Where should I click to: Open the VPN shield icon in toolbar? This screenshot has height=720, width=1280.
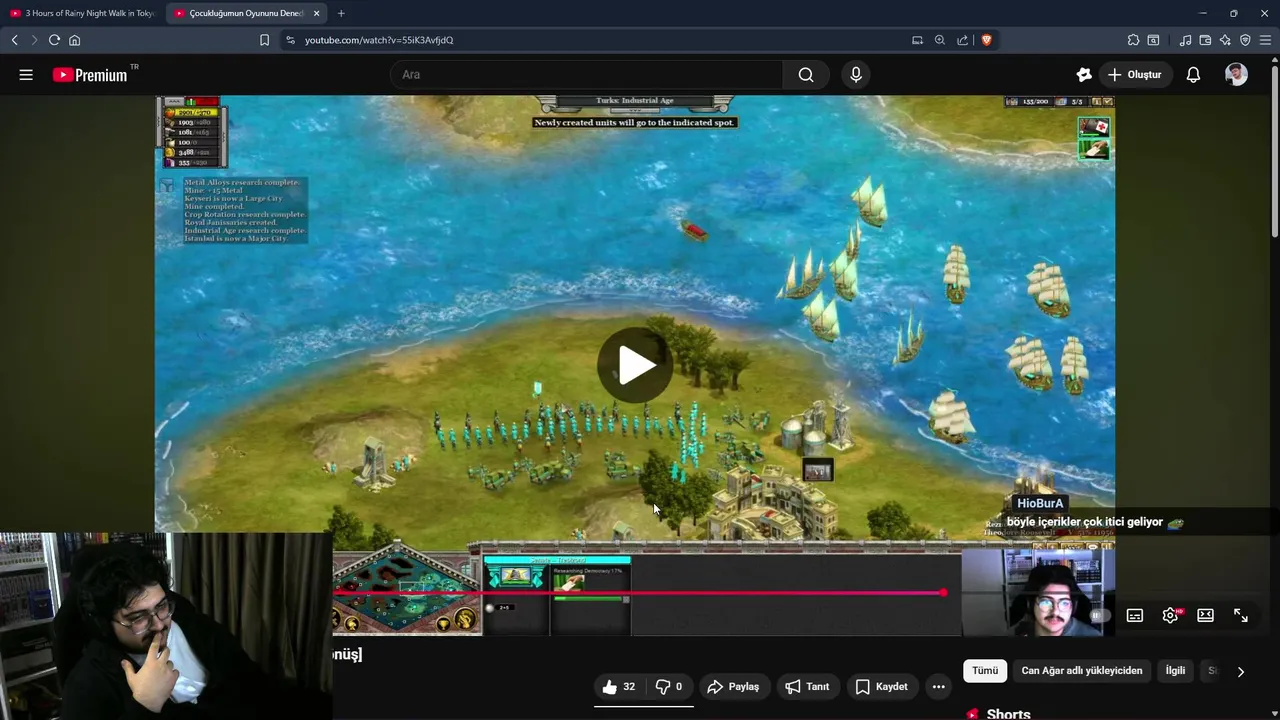click(1245, 40)
